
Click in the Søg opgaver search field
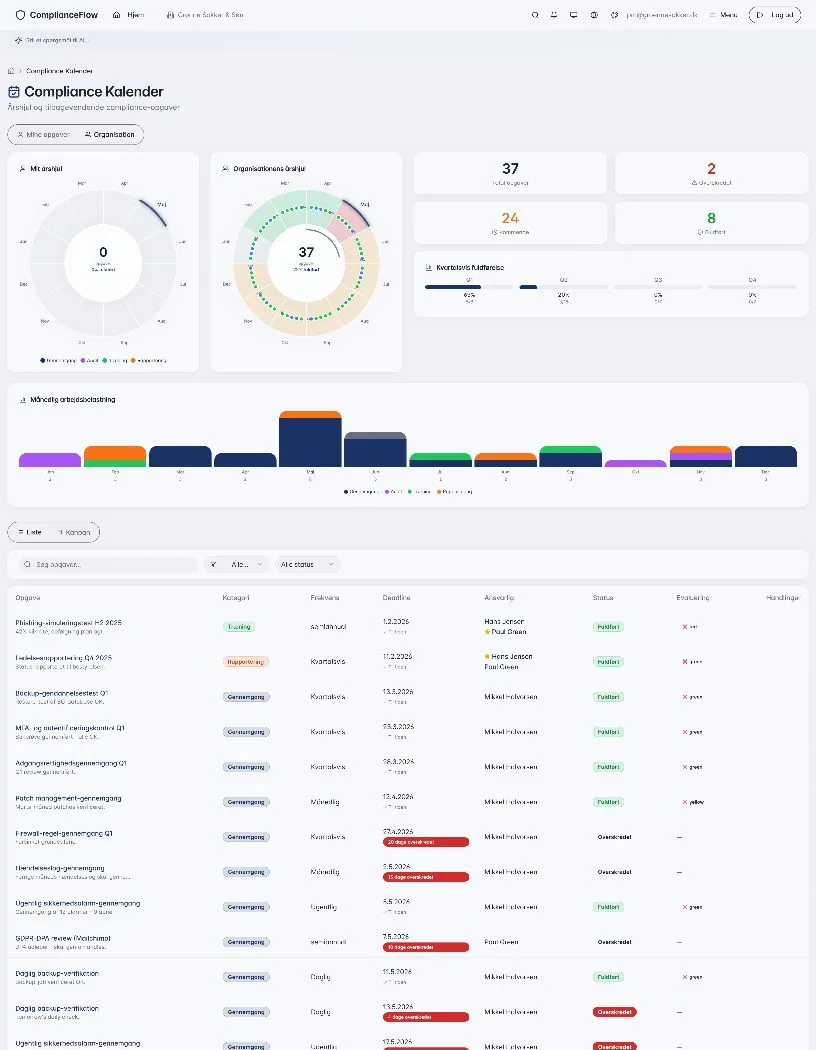[x=108, y=565]
